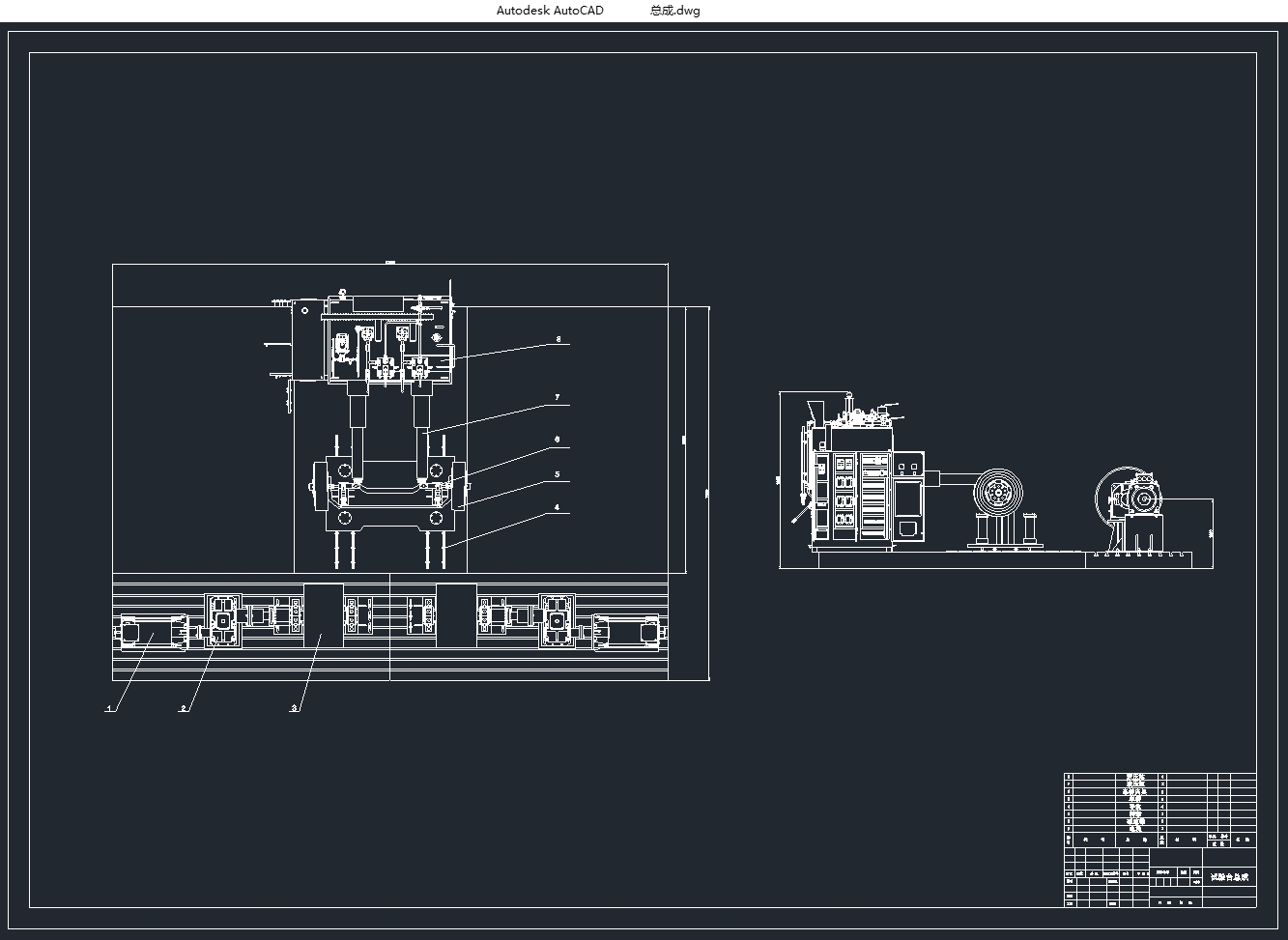
Task: Pick callout number 7 leader label
Action: pyautogui.click(x=558, y=397)
